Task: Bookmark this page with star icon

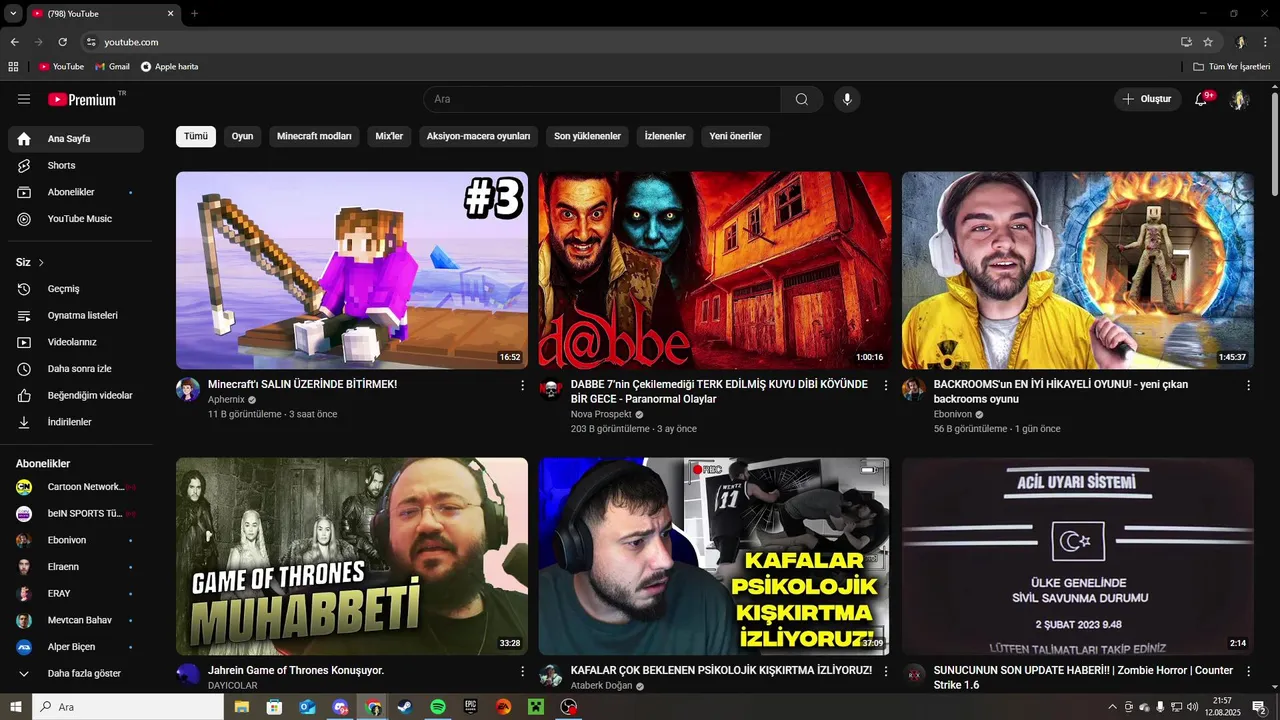Action: click(1208, 42)
